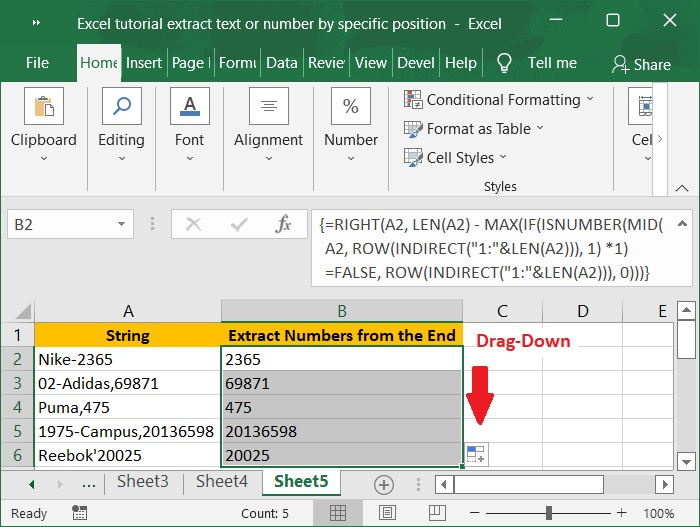Click the Number percent group icon

(x=351, y=108)
